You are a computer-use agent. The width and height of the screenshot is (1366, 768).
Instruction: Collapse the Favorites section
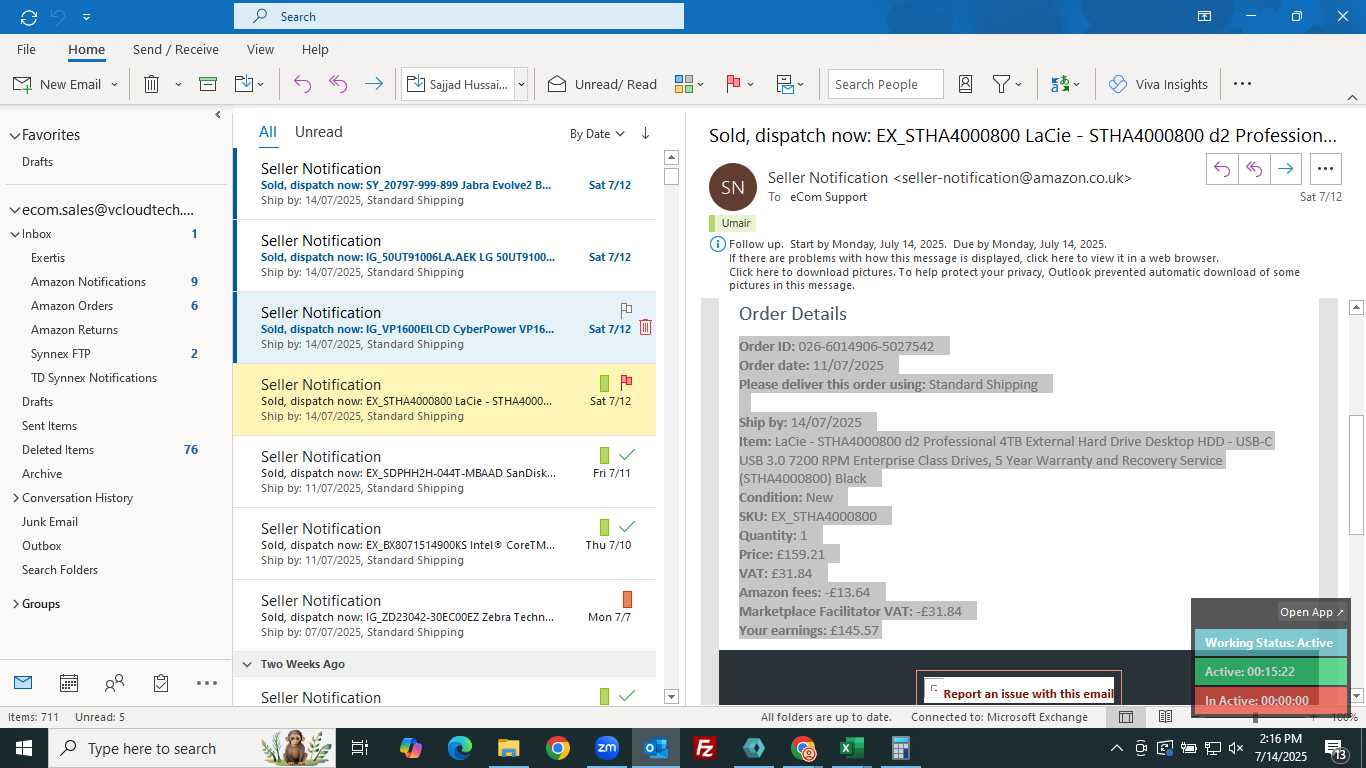click(x=15, y=135)
